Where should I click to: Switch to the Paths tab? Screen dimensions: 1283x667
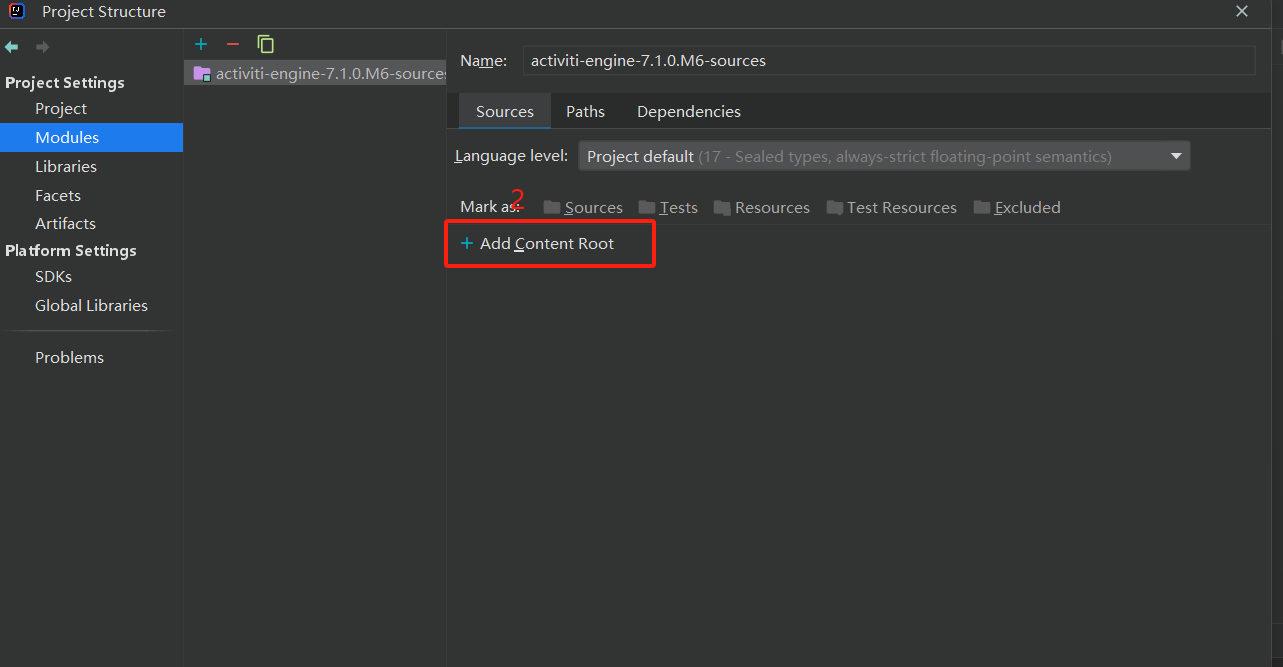(585, 112)
